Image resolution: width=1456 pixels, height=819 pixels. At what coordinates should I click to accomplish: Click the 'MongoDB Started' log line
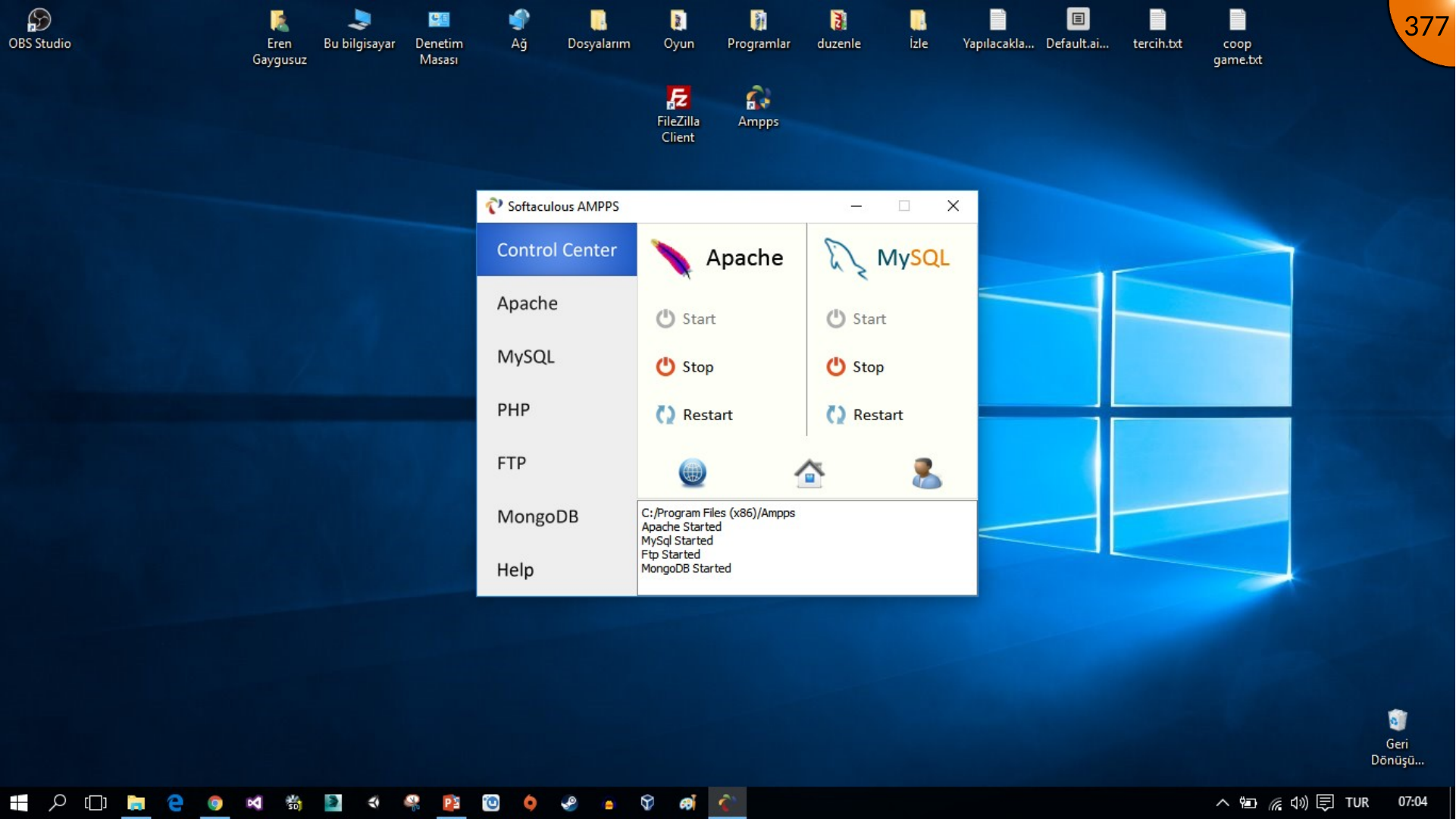coord(686,568)
